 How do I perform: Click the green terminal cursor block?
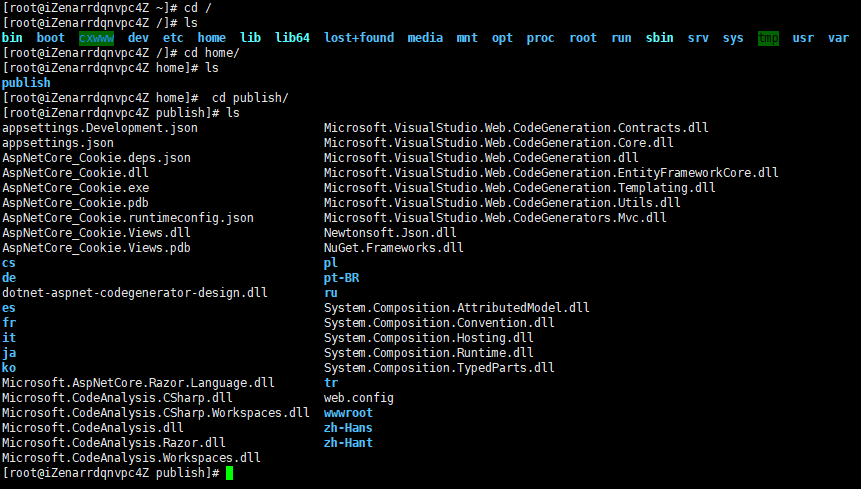(230, 473)
